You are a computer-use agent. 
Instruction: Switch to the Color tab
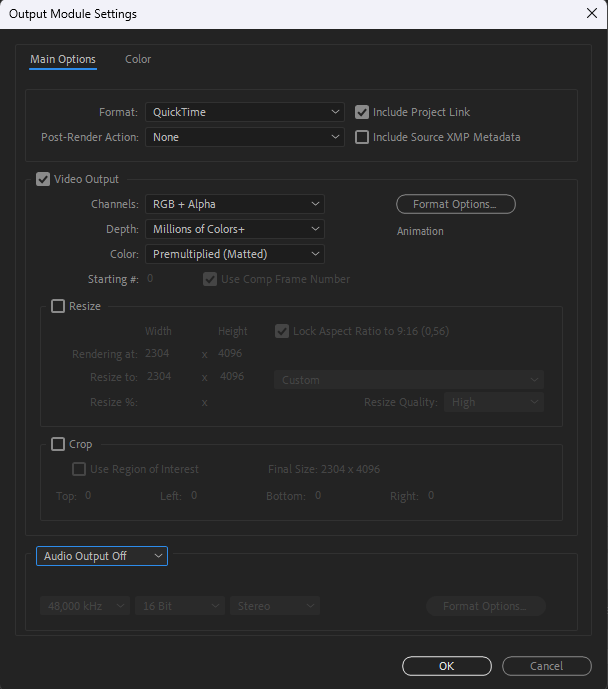point(138,59)
